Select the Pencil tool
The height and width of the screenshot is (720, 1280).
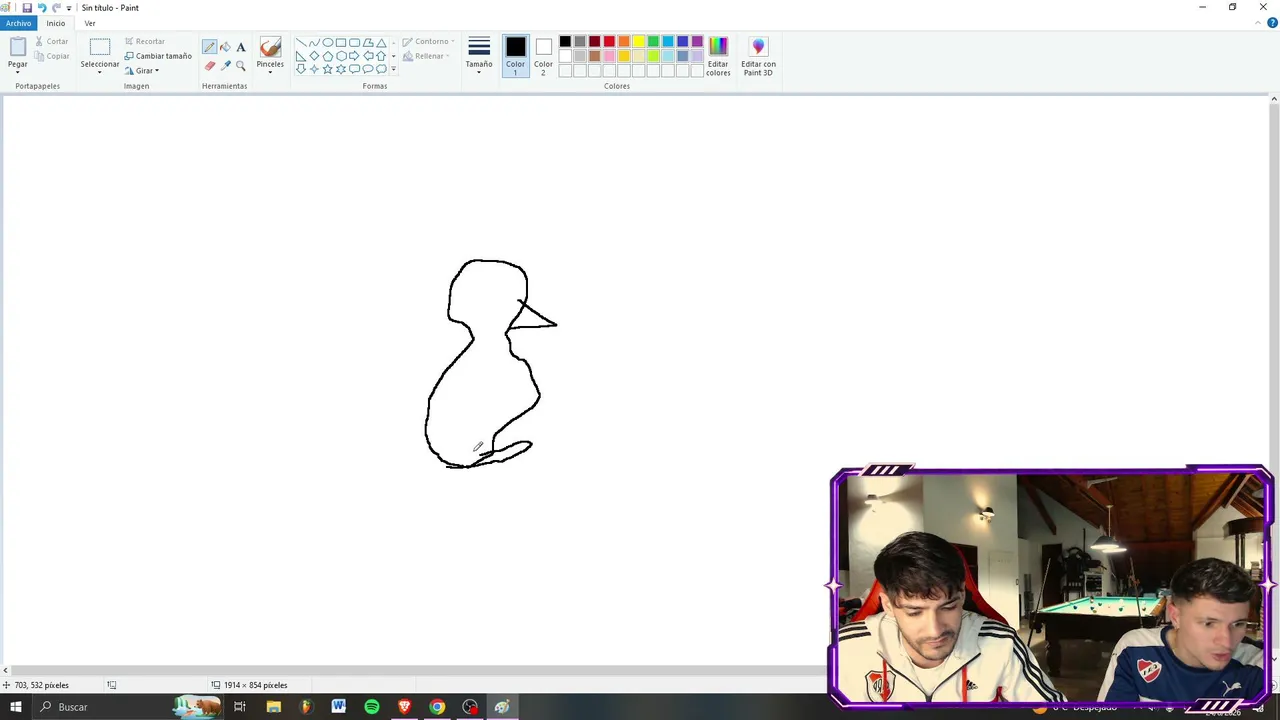pos(209,47)
